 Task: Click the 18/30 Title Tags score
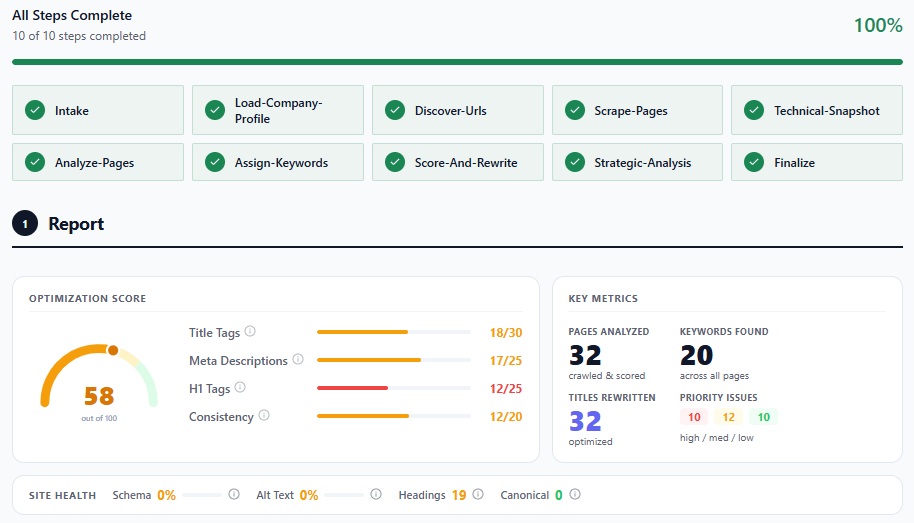505,332
